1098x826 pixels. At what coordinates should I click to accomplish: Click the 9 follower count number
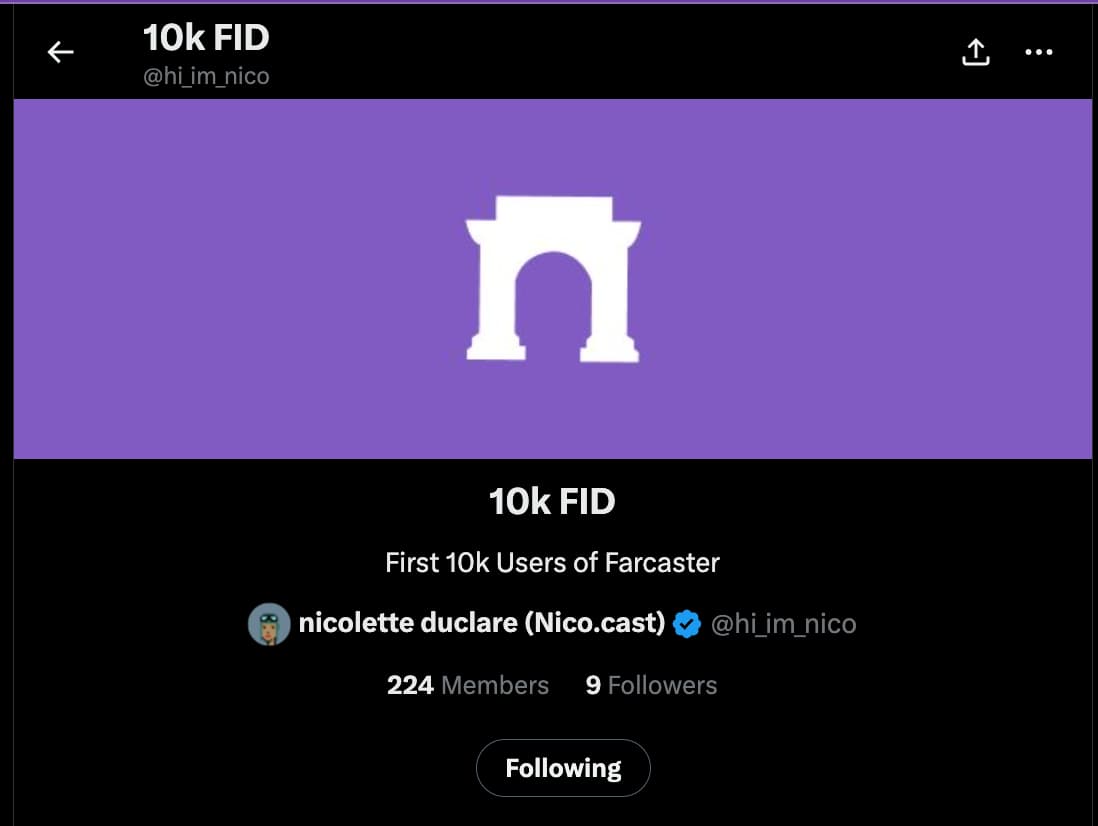click(593, 685)
